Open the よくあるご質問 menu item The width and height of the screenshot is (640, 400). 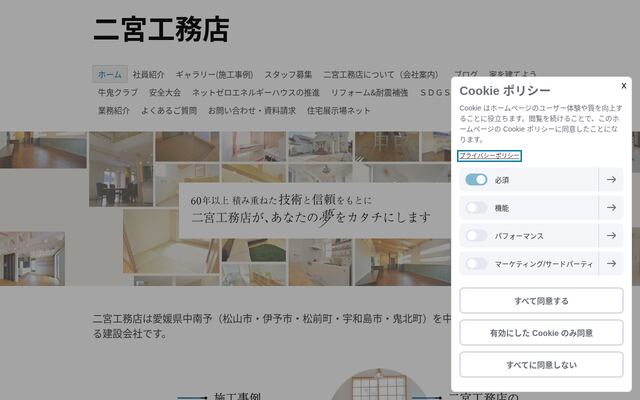169,111
